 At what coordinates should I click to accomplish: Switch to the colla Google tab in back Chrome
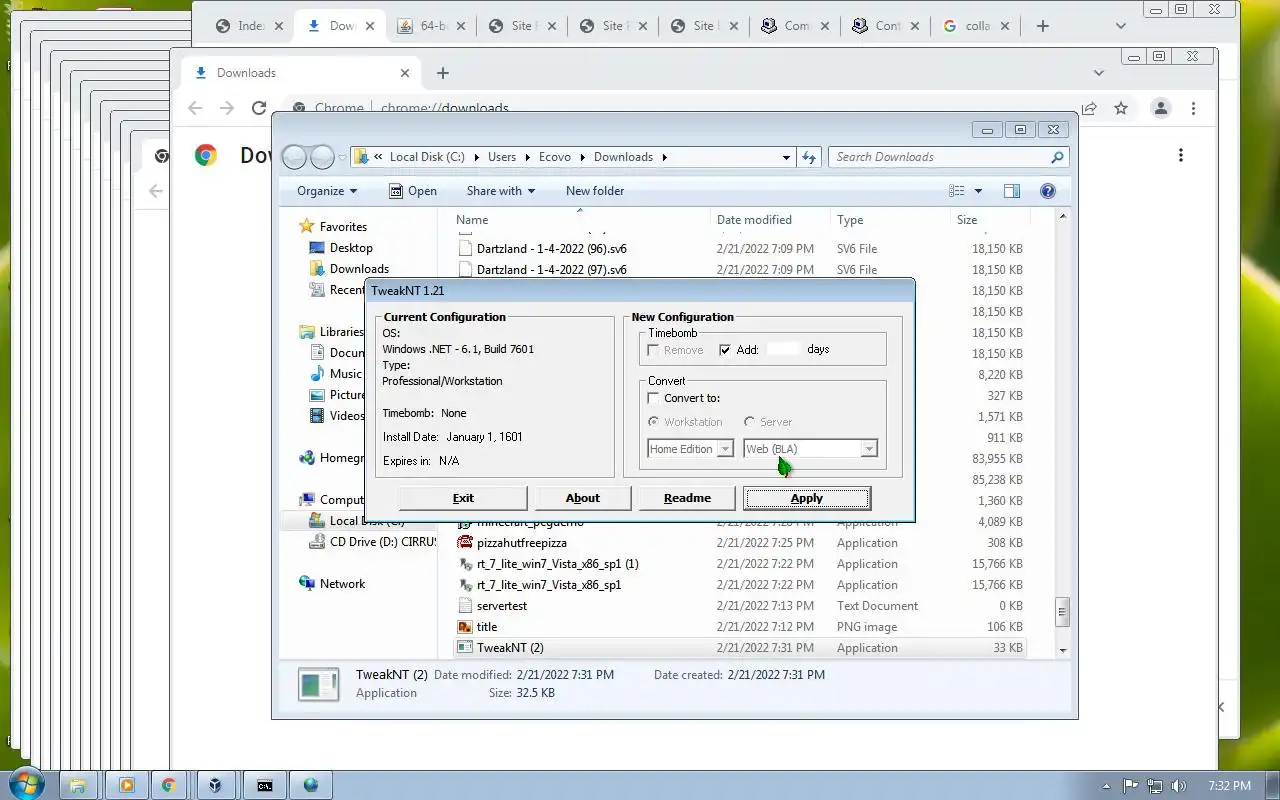point(975,26)
